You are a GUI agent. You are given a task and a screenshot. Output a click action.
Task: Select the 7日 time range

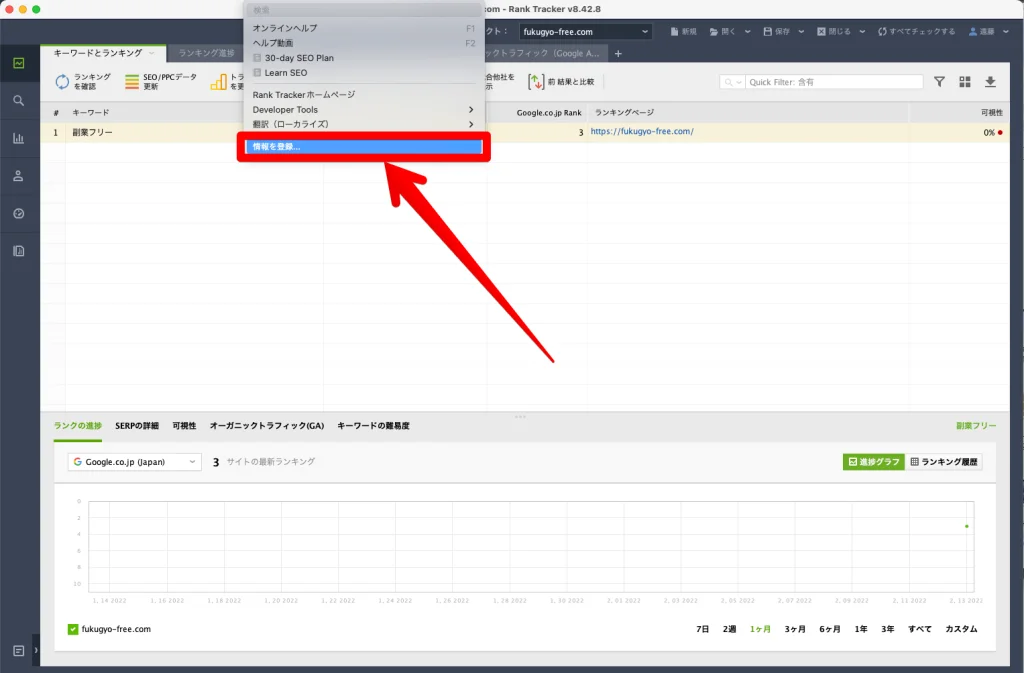coord(702,629)
